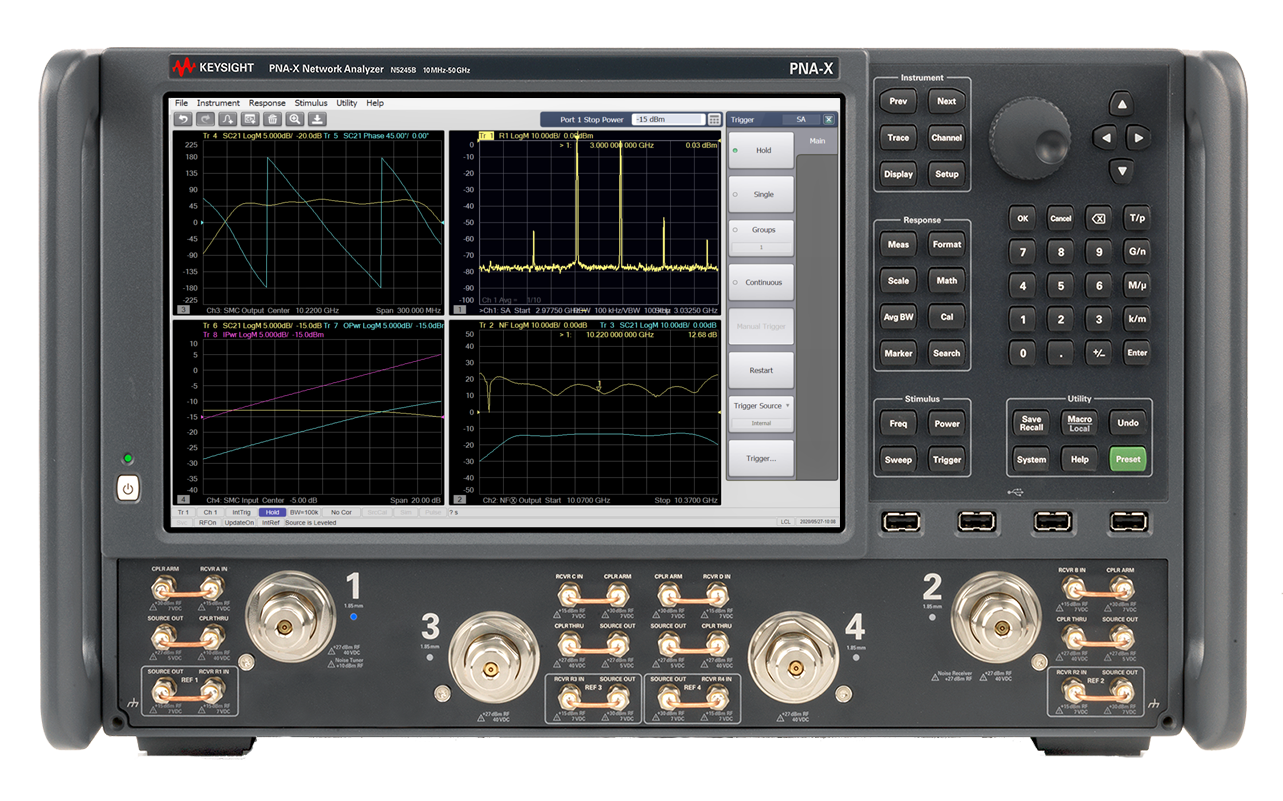The width and height of the screenshot is (1283, 801).
Task: Expand the Trigger Source dropdown
Action: pos(761,406)
